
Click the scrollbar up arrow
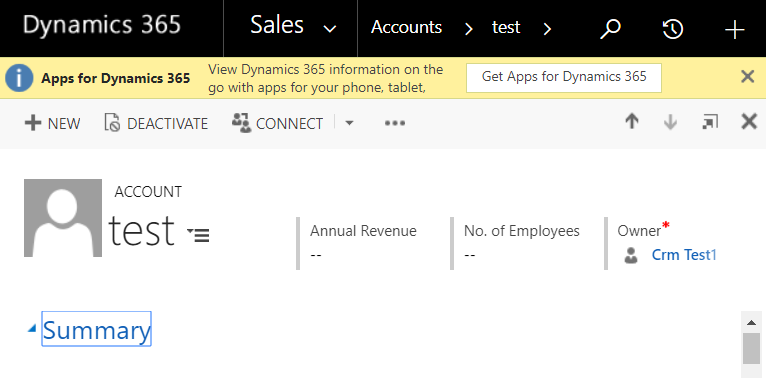(751, 322)
